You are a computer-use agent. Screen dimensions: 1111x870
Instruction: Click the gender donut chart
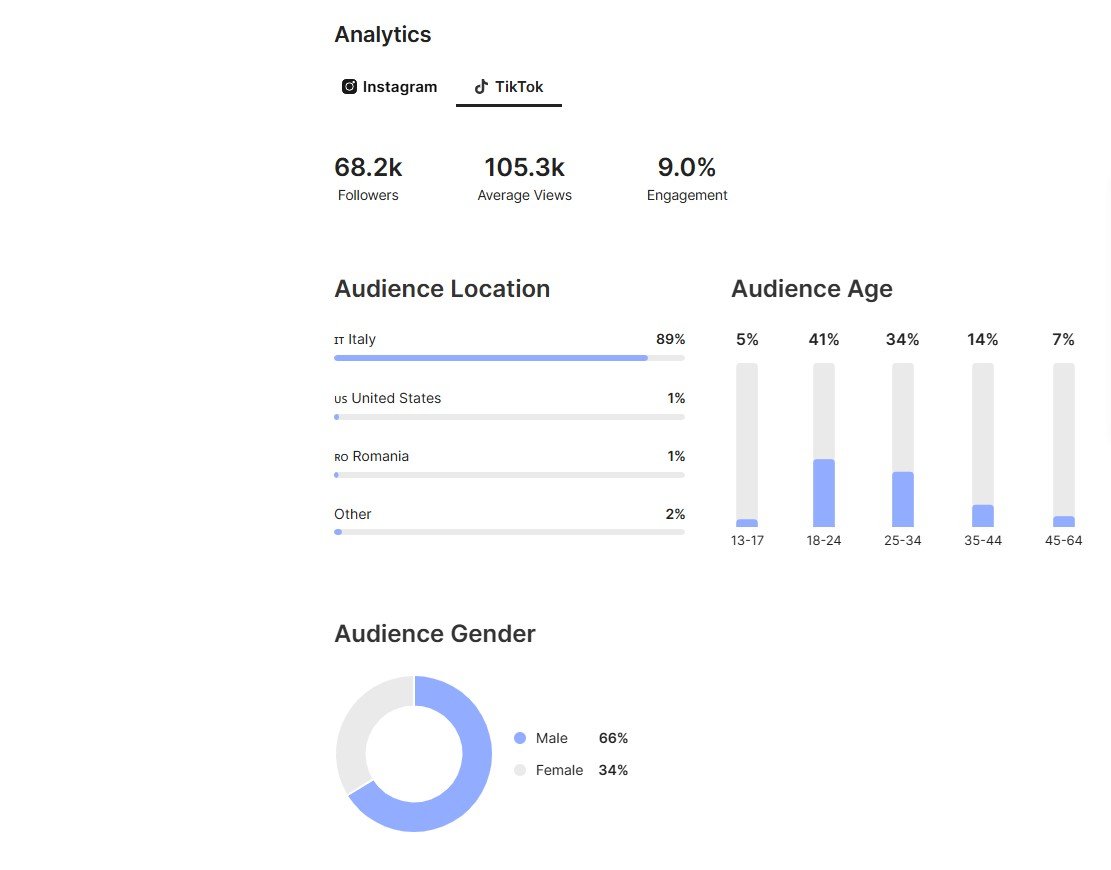(414, 754)
